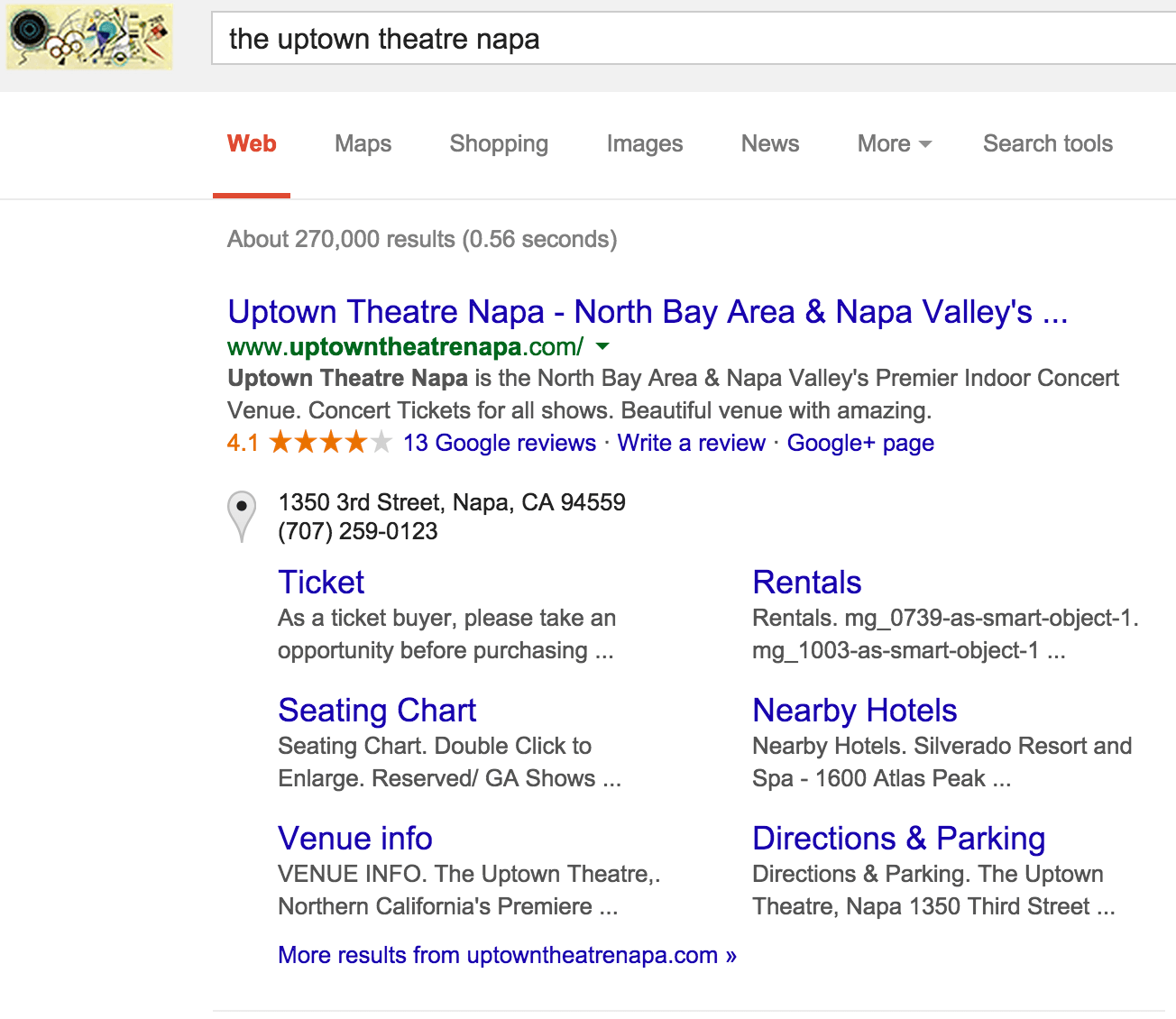The image size is (1176, 1019).
Task: Expand green arrow next to uptowntheatrenapa.com URL
Action: 603,346
